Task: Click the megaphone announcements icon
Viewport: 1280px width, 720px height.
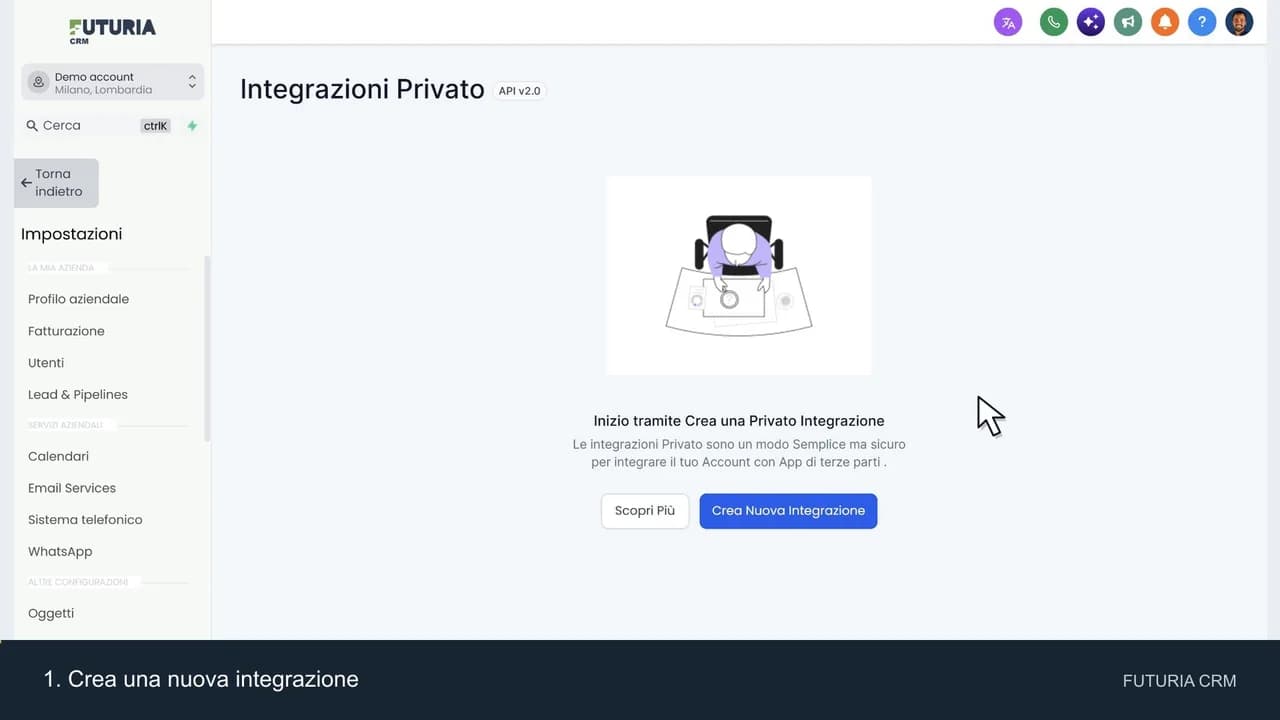Action: click(x=1128, y=22)
